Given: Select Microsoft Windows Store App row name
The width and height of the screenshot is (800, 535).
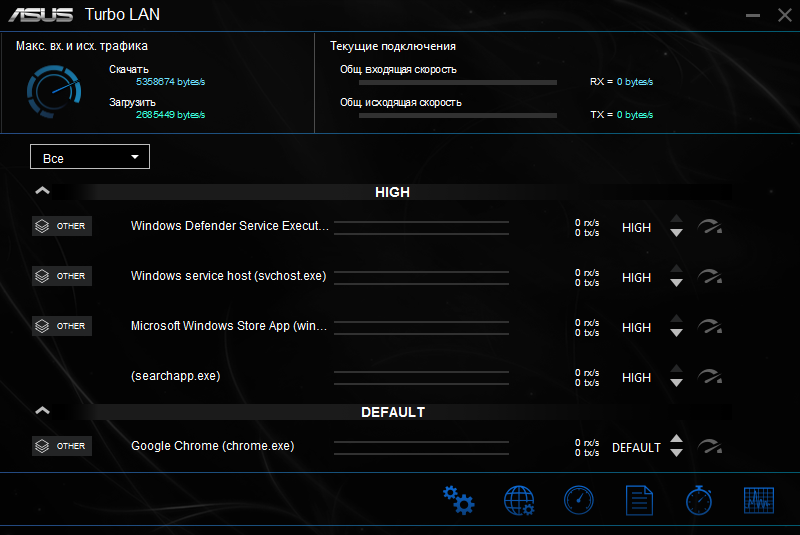Looking at the screenshot, I should pos(229,326).
